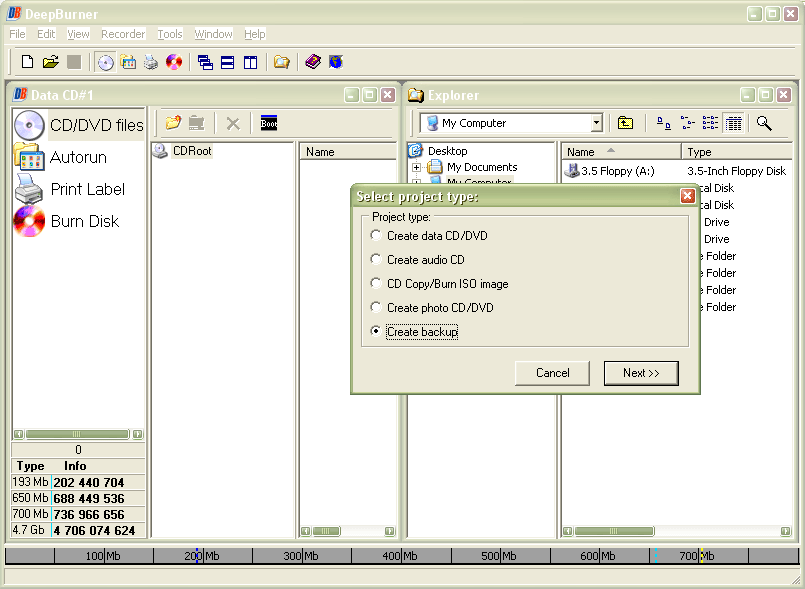Click the magnifier search icon in Explorer

[764, 123]
